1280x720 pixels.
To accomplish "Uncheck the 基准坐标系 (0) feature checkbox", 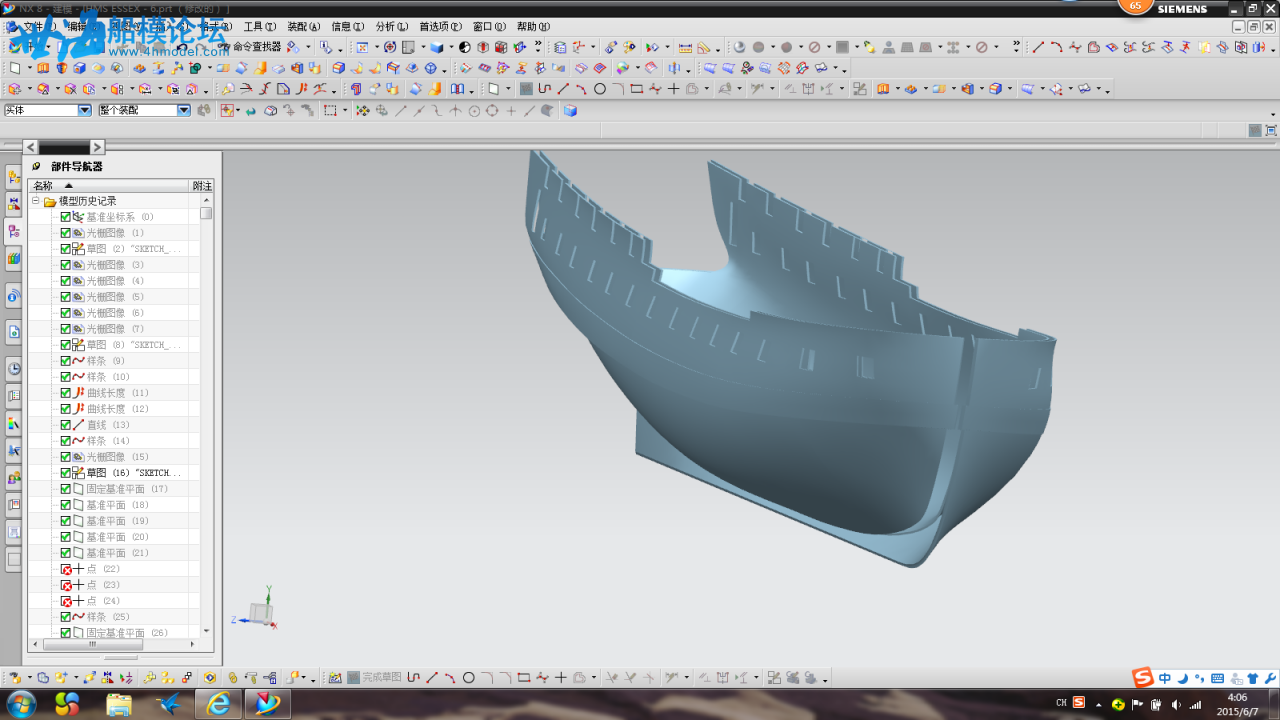I will click(66, 217).
